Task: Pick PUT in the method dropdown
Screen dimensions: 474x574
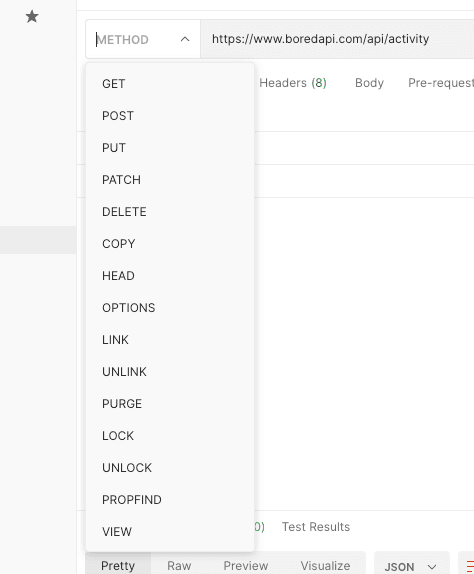Action: 170,148
